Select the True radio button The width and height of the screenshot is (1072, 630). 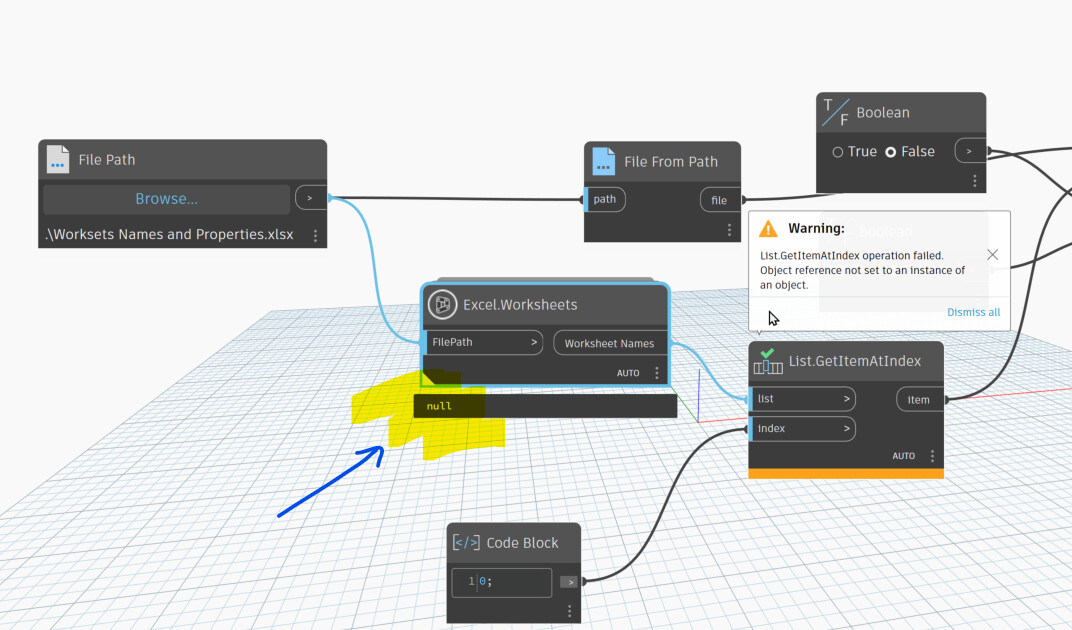(838, 152)
